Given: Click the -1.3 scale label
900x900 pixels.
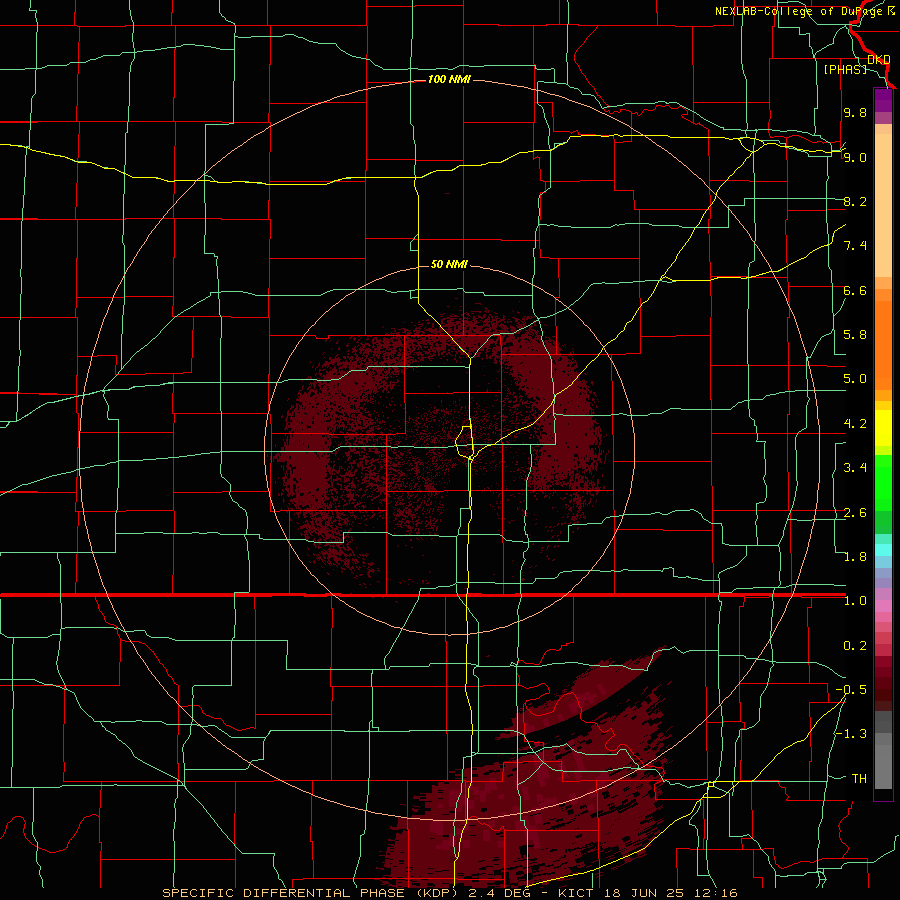Looking at the screenshot, I should pos(851,734).
